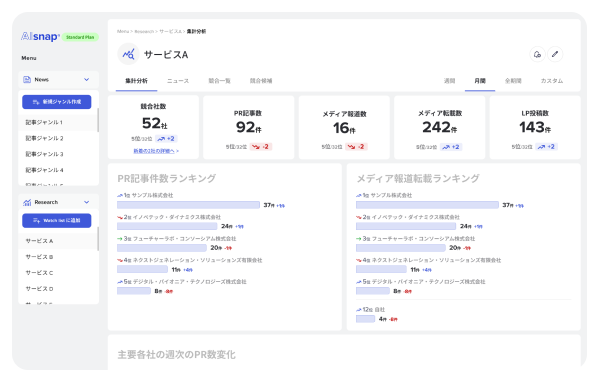This screenshot has width=599, height=382.
Task: Click the 競合社数 52社 card
Action: tap(154, 127)
